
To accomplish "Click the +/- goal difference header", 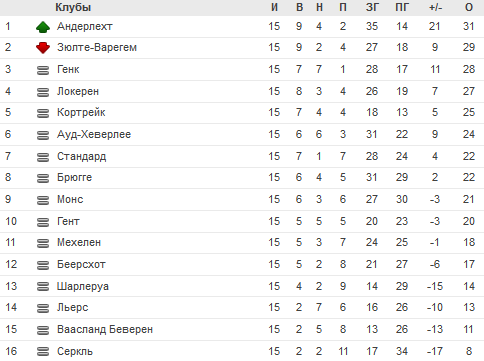I will (x=435, y=7).
